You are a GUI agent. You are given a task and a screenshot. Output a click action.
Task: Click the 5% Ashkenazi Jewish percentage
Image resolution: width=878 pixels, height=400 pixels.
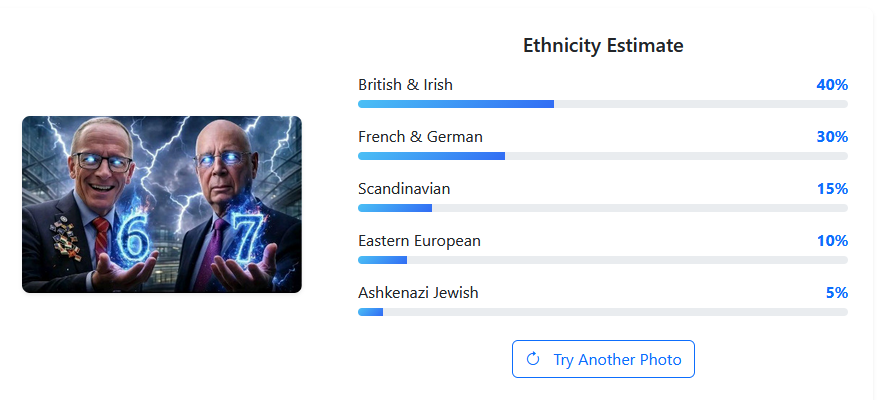coord(836,293)
